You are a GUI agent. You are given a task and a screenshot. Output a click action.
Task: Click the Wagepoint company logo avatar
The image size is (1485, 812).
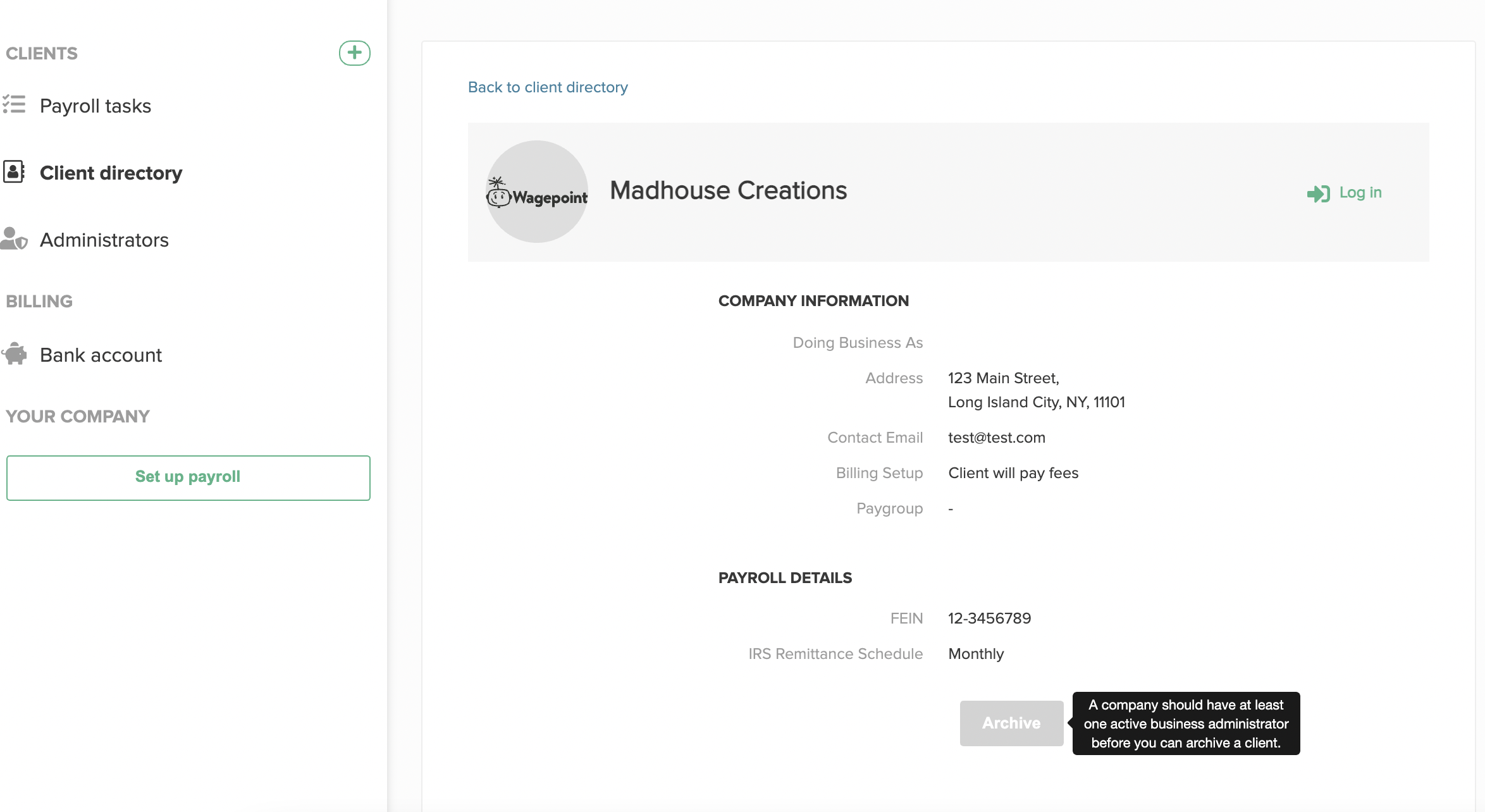537,192
